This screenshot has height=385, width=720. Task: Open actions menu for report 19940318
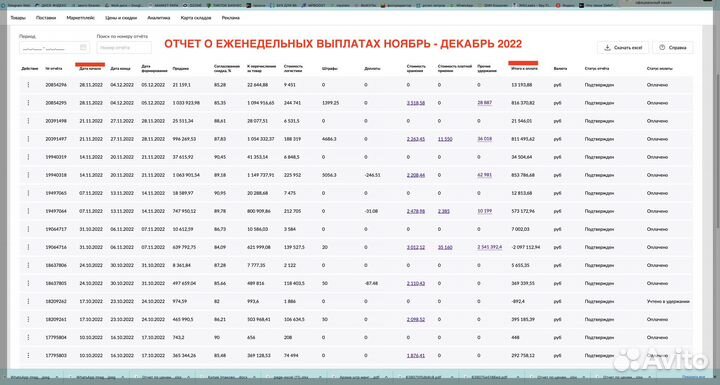point(28,175)
